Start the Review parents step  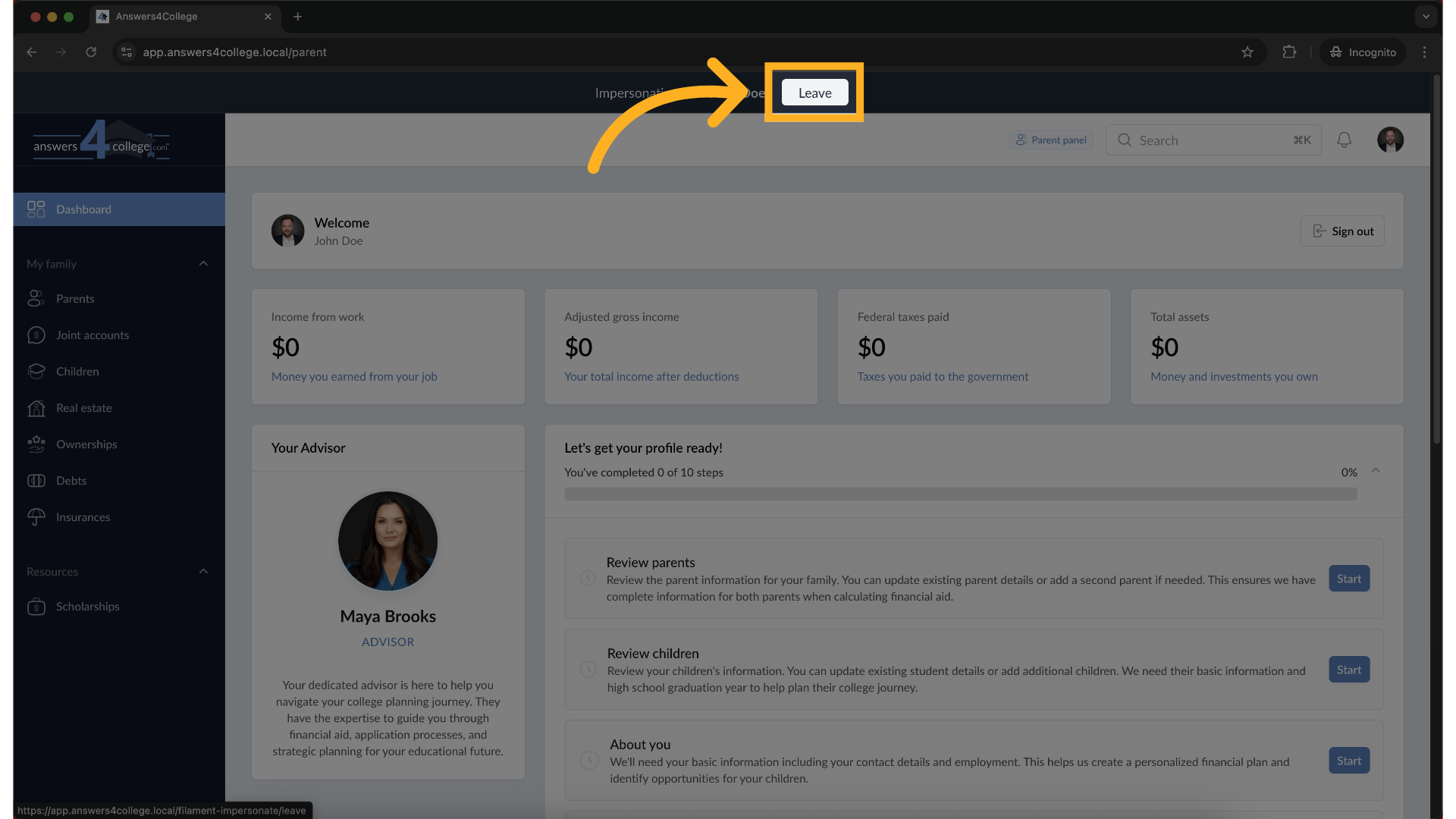[x=1348, y=578]
